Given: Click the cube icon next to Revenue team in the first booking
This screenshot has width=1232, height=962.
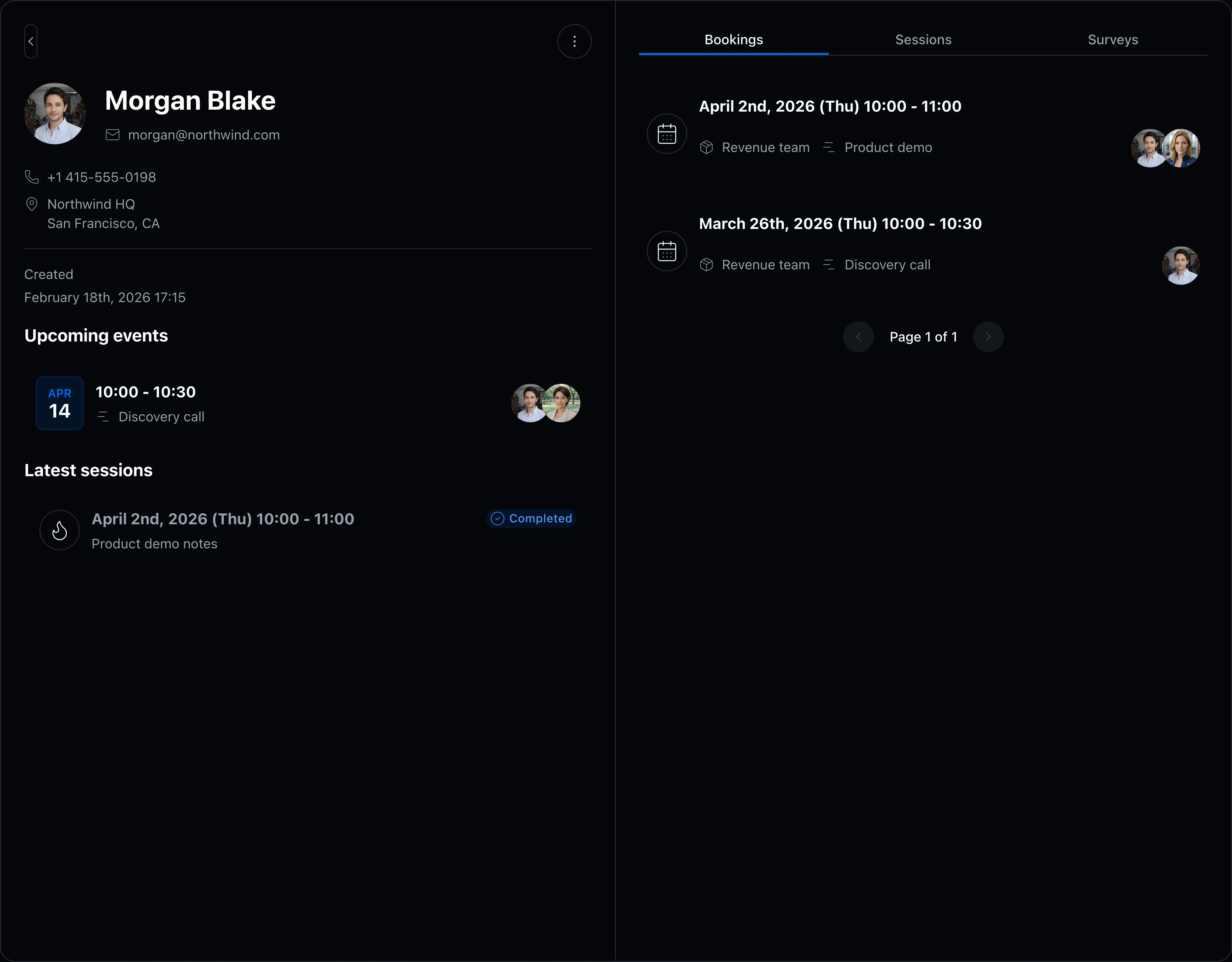Looking at the screenshot, I should (706, 147).
